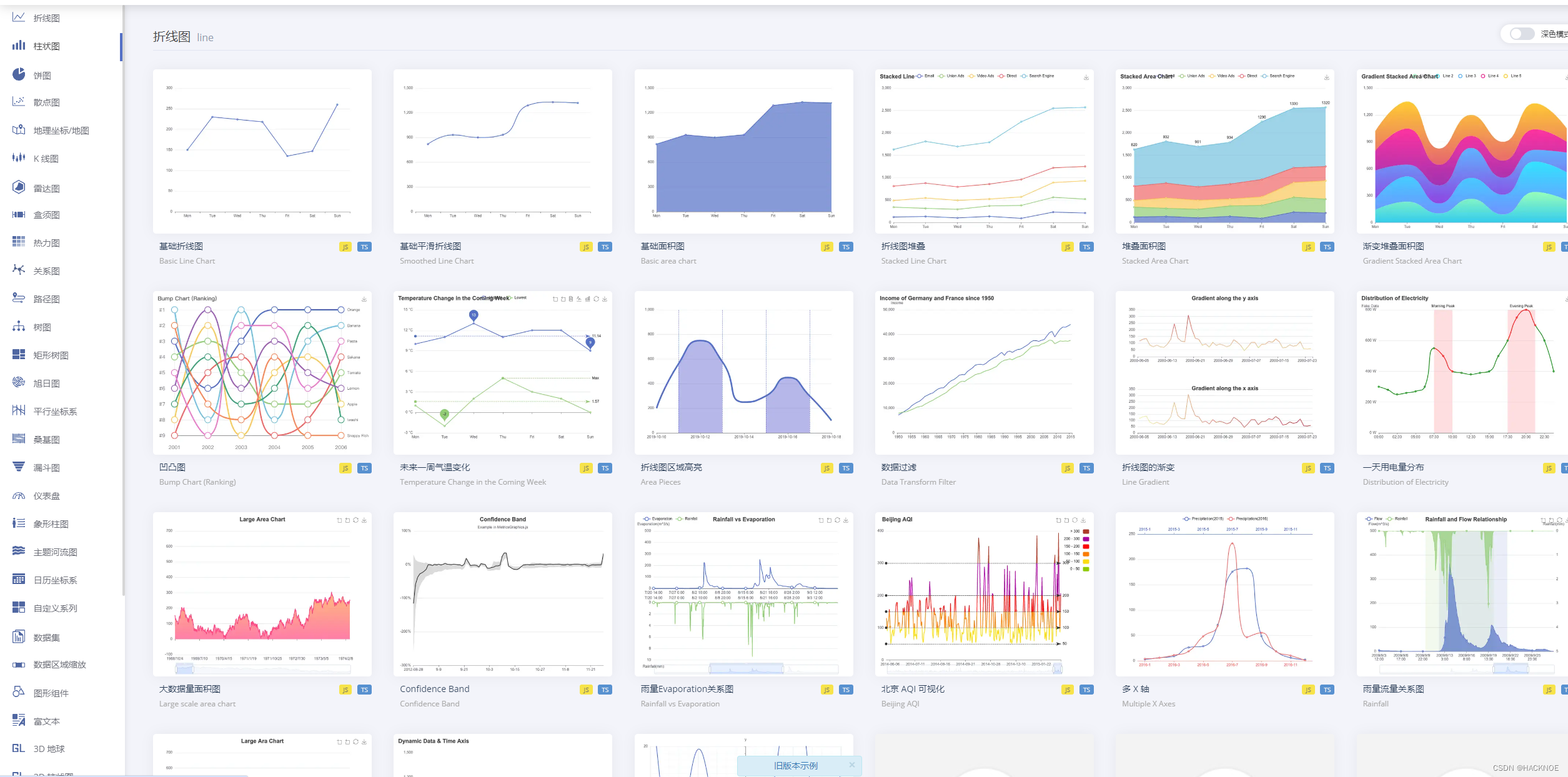Open the Stacked Area Chart thumbnail

coord(1224,151)
